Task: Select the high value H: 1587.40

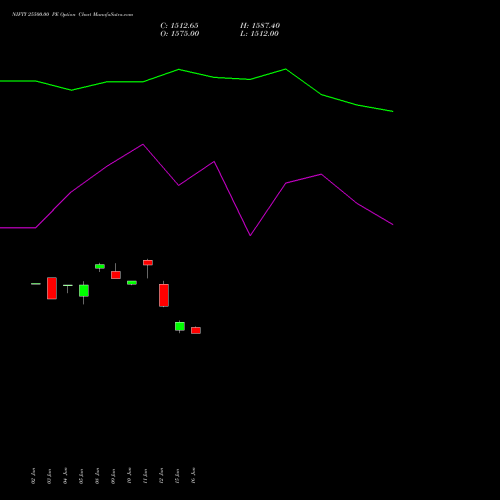Action: tap(260, 25)
